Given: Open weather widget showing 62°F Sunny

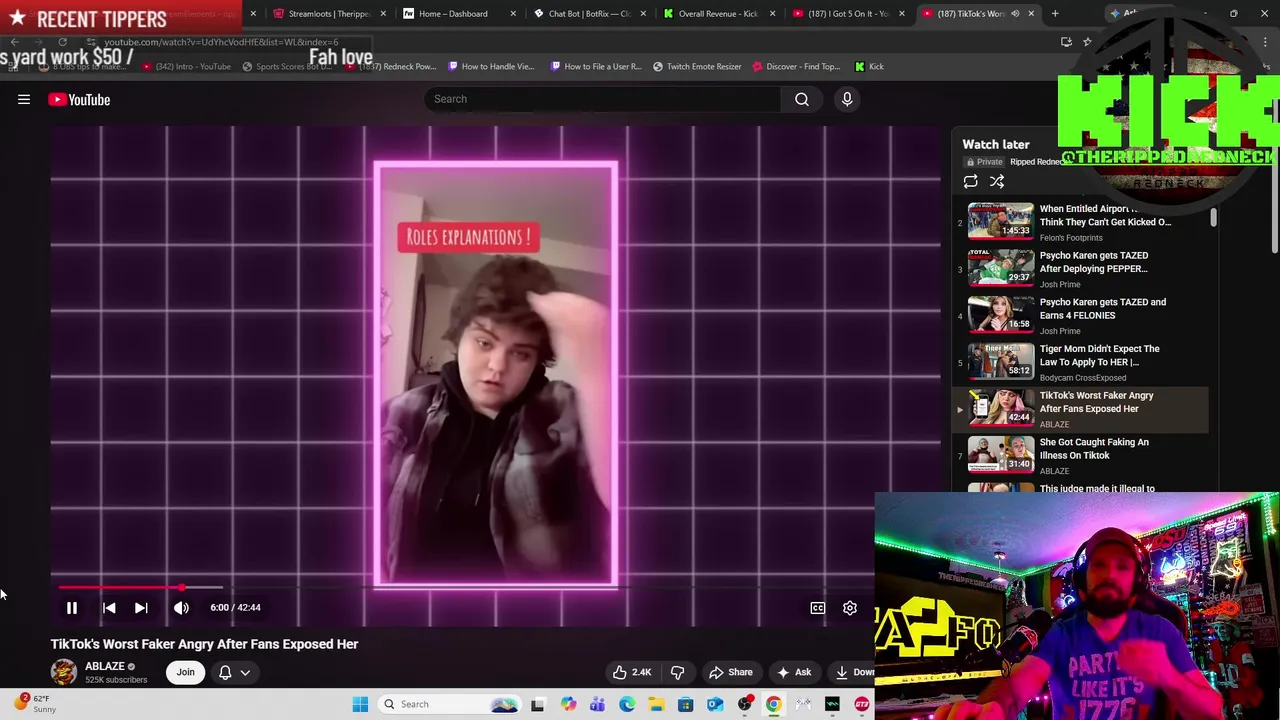Looking at the screenshot, I should 35,704.
